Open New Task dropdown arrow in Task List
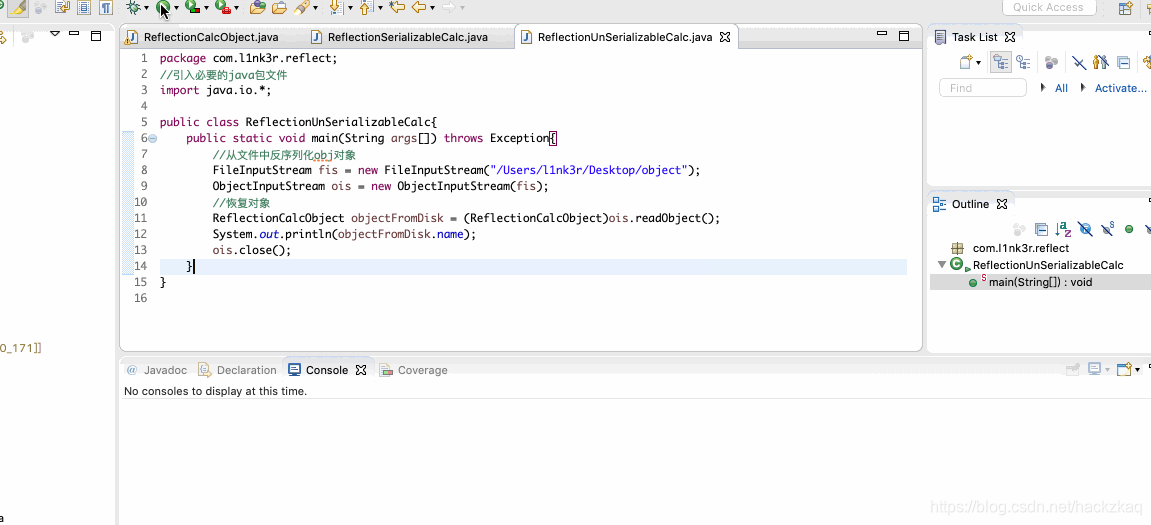Viewport: 1151px width, 525px height. 978,63
